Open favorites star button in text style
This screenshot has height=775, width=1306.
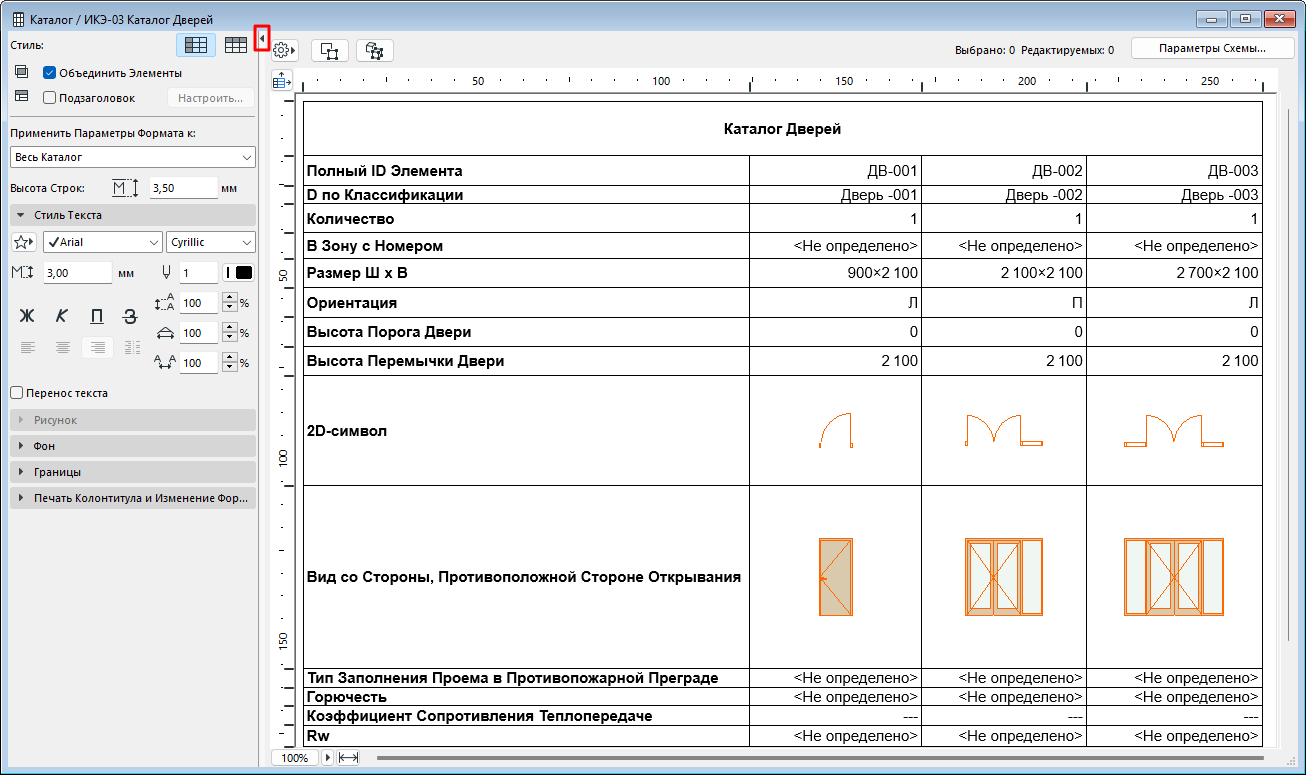coord(23,243)
